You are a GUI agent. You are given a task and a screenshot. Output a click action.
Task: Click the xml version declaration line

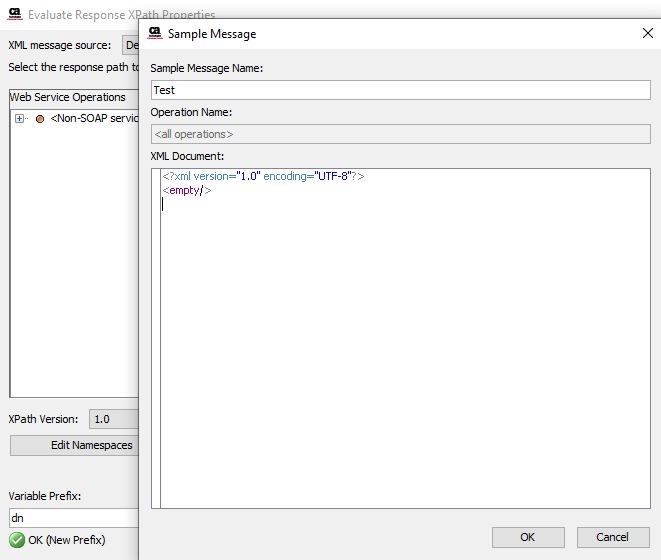pyautogui.click(x=263, y=176)
